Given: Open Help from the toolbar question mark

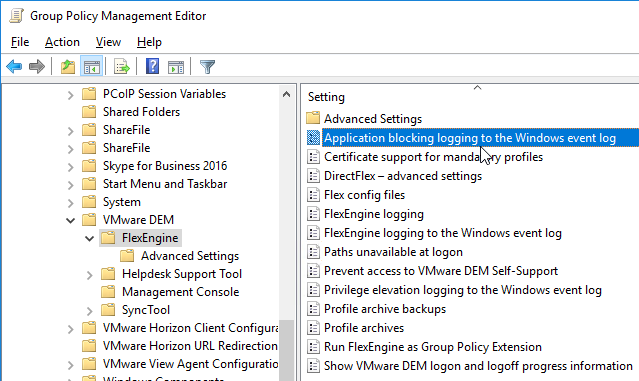Looking at the screenshot, I should [152, 66].
